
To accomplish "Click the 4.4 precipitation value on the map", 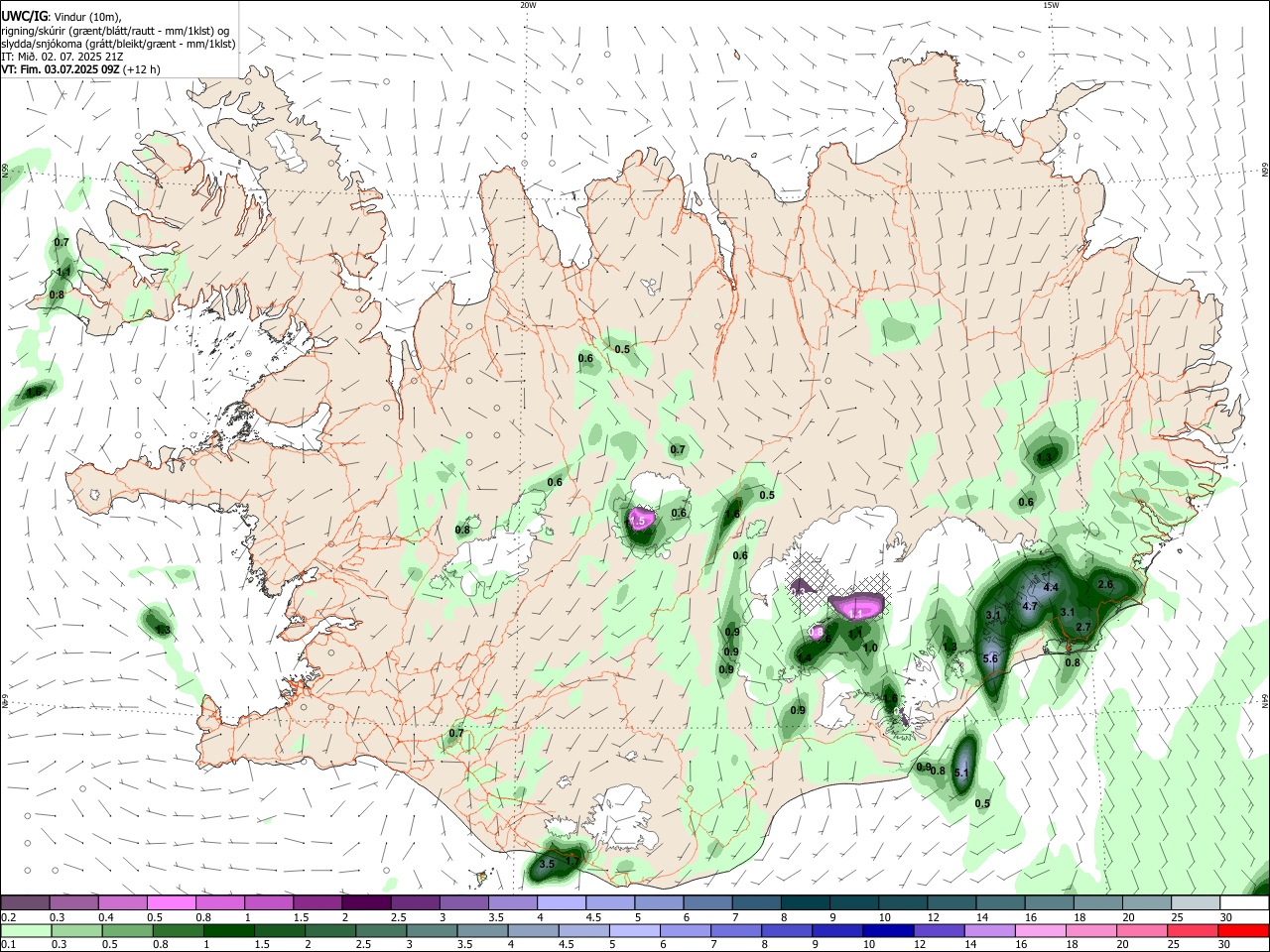I will click(x=1052, y=588).
